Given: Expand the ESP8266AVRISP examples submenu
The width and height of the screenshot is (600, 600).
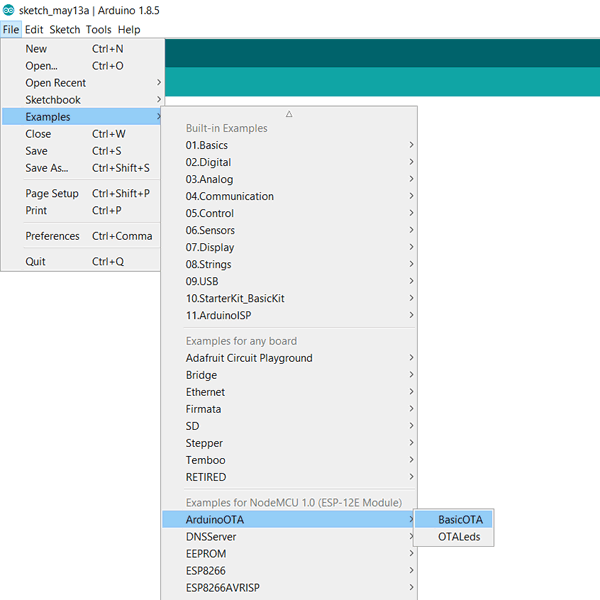Looking at the screenshot, I should (x=223, y=587).
